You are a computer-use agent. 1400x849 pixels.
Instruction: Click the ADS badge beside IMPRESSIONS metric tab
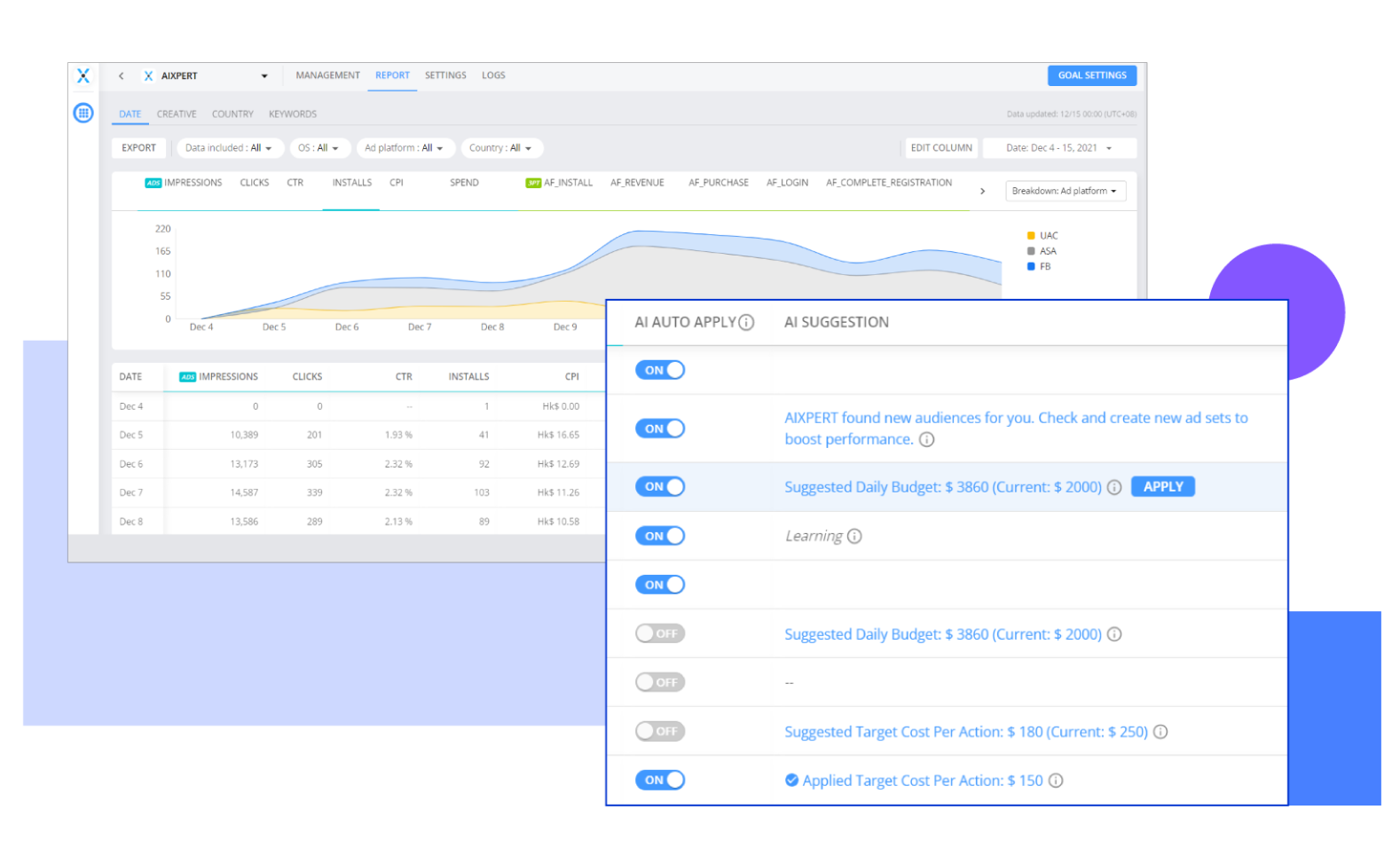pos(153,183)
